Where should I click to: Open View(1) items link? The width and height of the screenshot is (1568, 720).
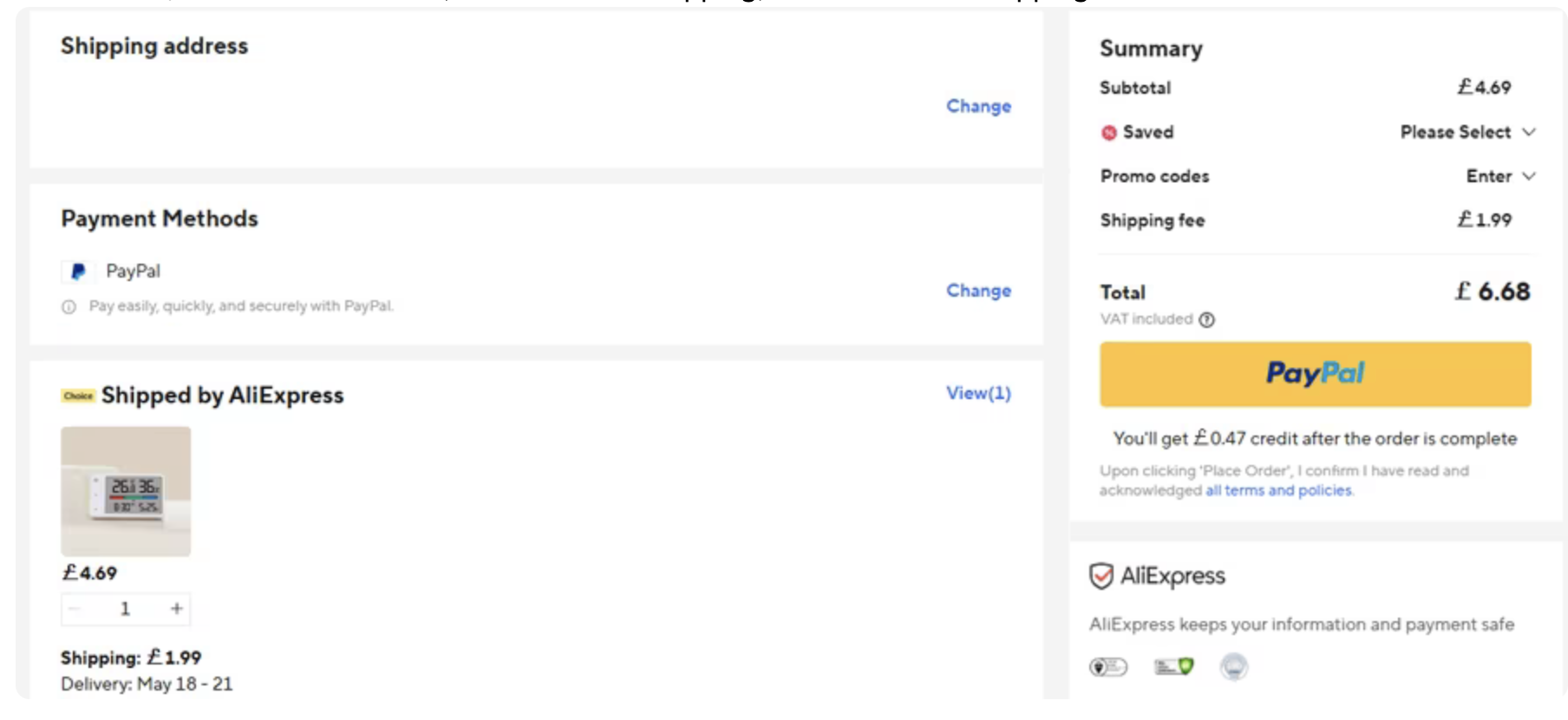tap(978, 393)
